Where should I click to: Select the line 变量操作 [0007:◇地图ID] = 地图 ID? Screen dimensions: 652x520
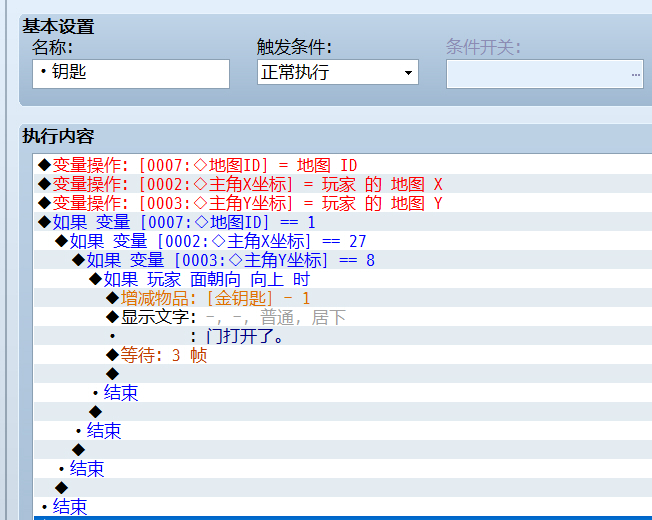click(343, 165)
